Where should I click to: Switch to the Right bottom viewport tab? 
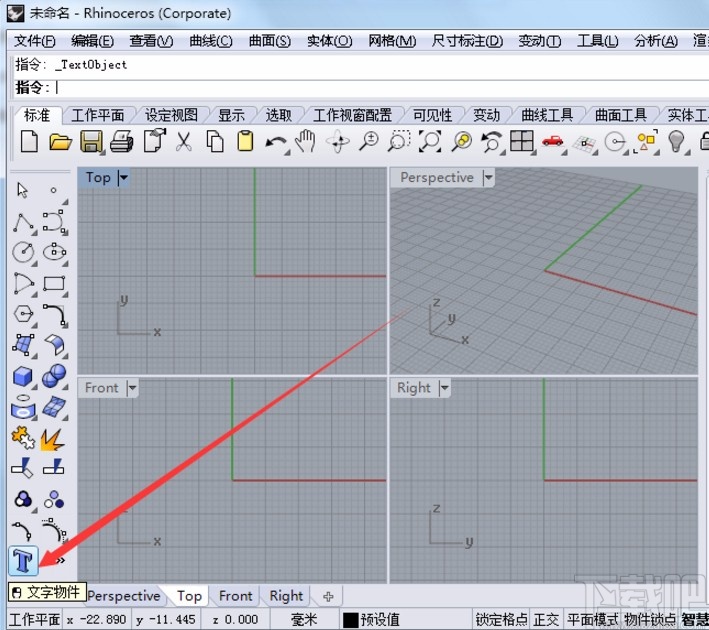coord(286,596)
